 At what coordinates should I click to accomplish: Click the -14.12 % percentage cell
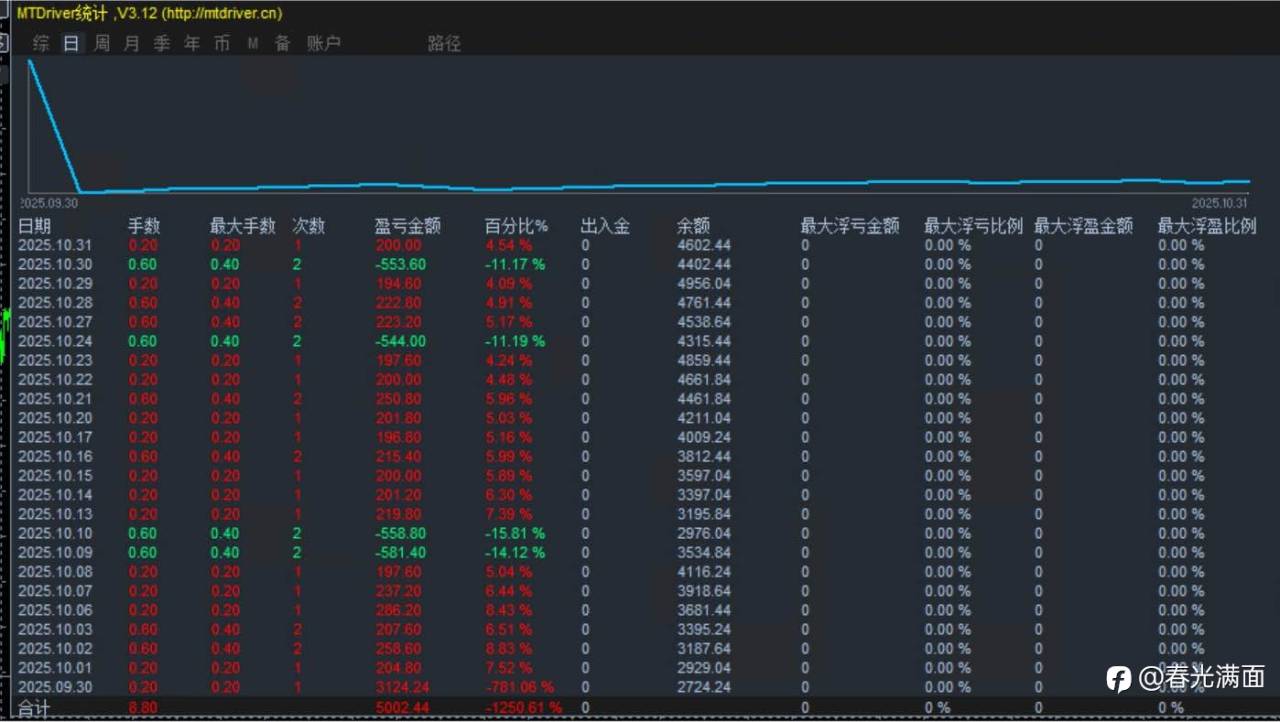click(x=515, y=553)
